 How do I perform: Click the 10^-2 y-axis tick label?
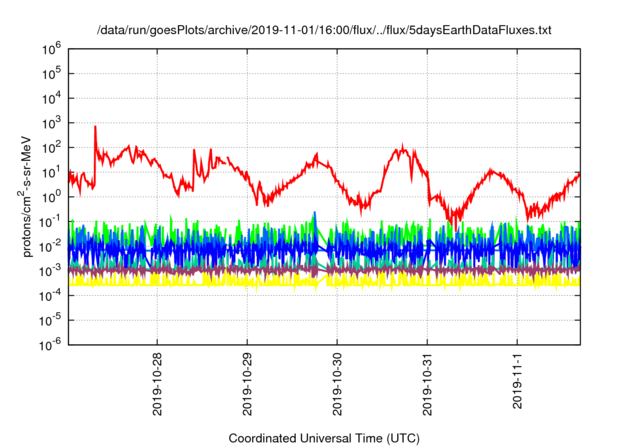(50, 246)
